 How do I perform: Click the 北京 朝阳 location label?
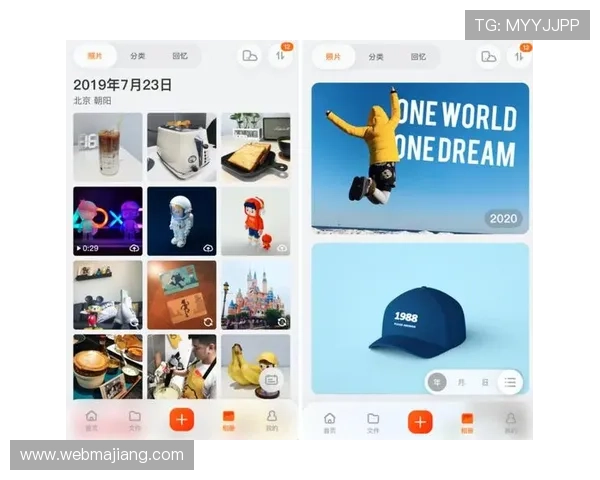tap(92, 101)
